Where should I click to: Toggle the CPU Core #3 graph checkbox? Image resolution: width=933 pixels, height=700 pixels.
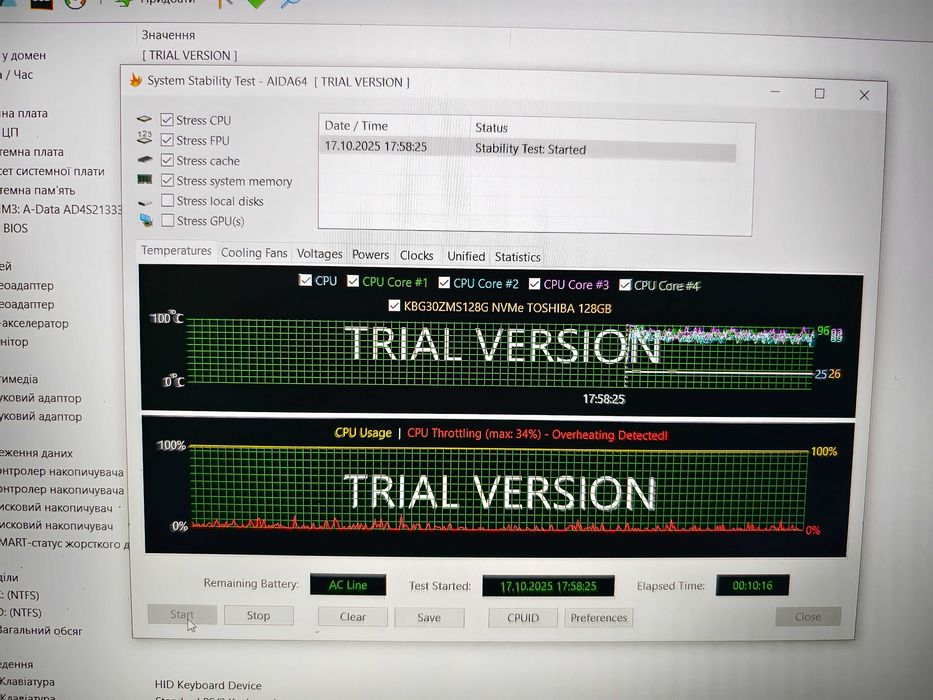534,284
